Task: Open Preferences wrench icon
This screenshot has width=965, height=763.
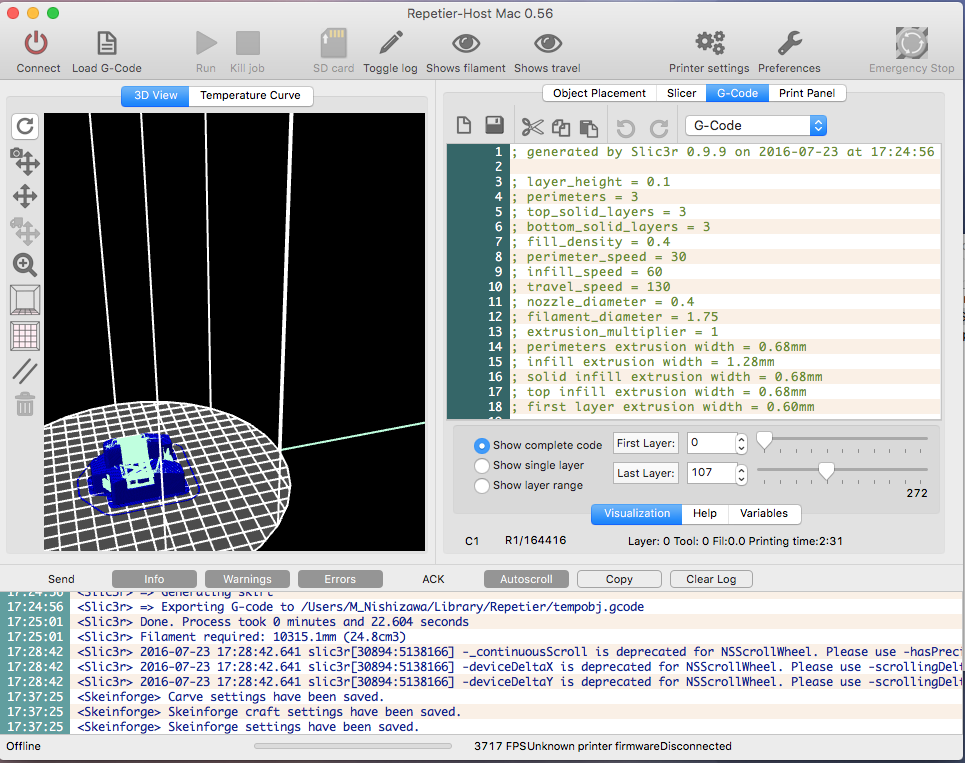Action: [x=789, y=44]
